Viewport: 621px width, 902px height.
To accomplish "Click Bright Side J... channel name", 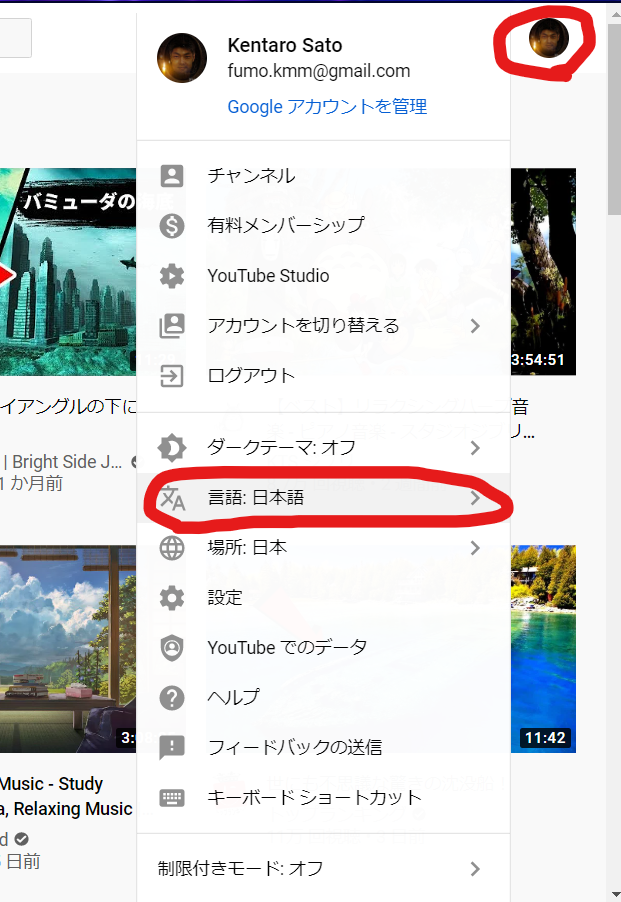I will [67, 461].
